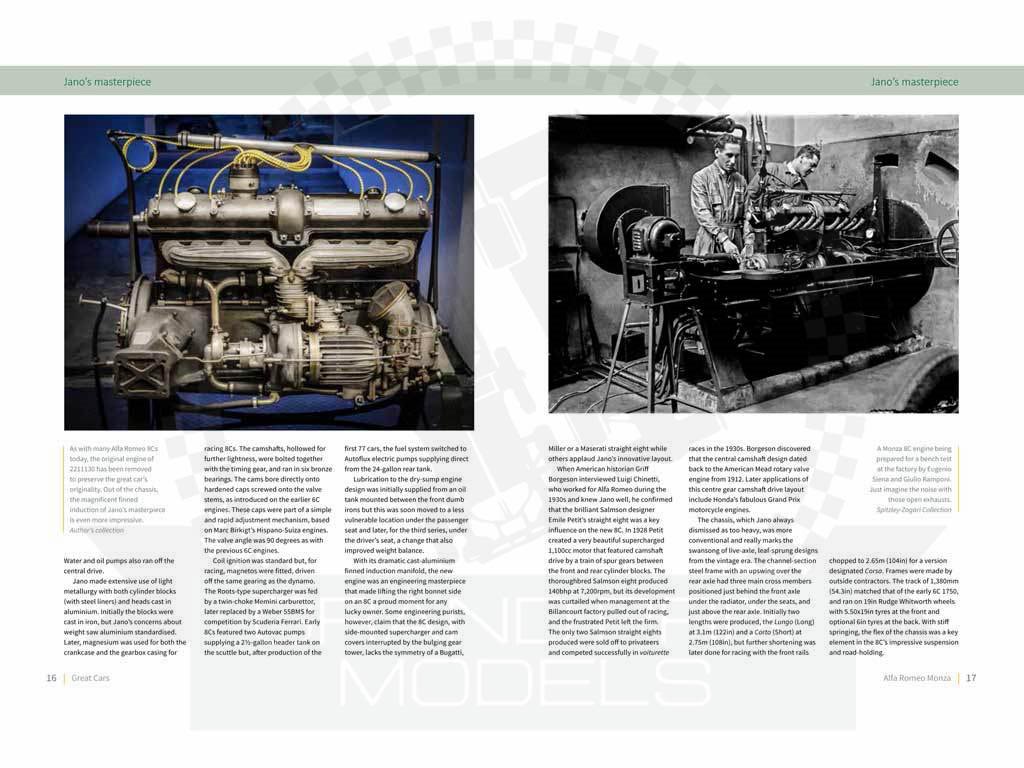The width and height of the screenshot is (1024, 768).
Task: Open the colour 8C engine photograph
Action: (269, 271)
